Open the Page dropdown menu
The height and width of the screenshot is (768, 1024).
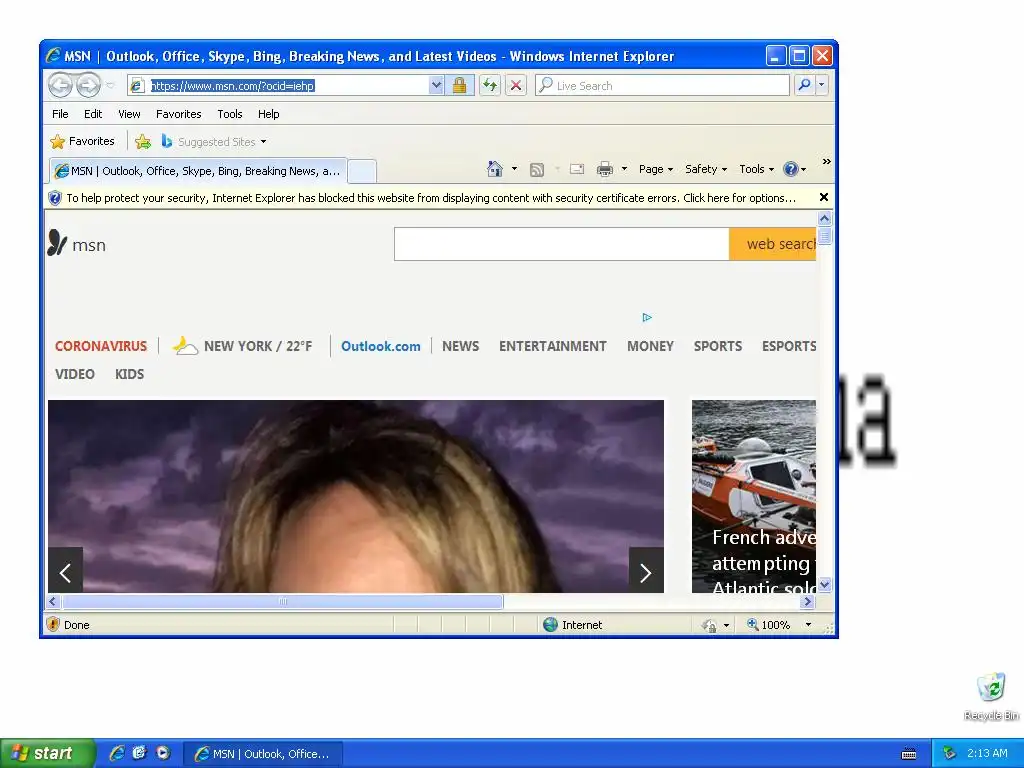[656, 169]
